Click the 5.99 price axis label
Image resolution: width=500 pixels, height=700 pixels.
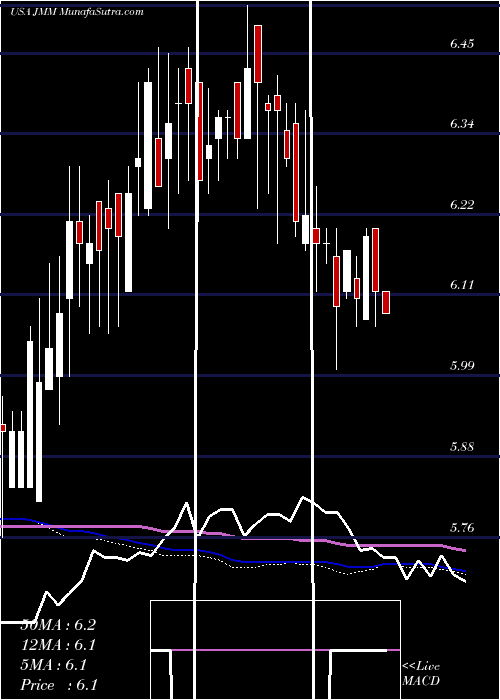click(x=462, y=366)
